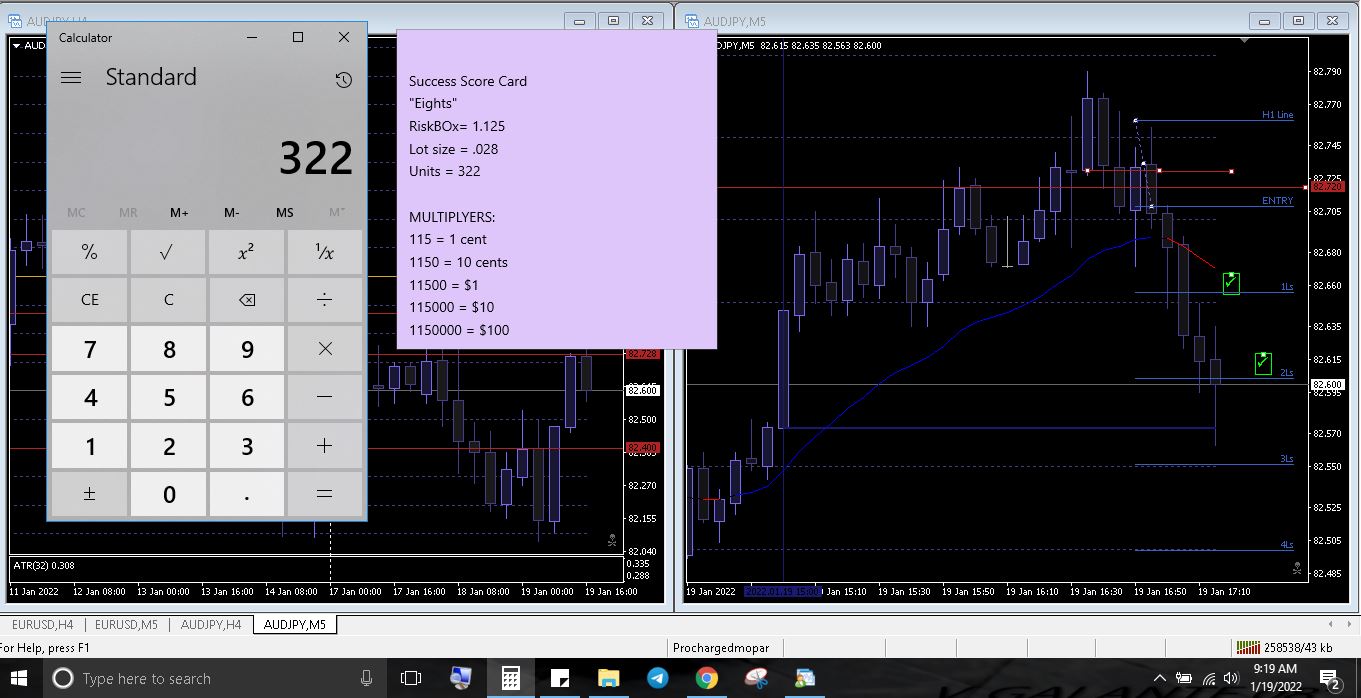Click the C clear key

[168, 299]
